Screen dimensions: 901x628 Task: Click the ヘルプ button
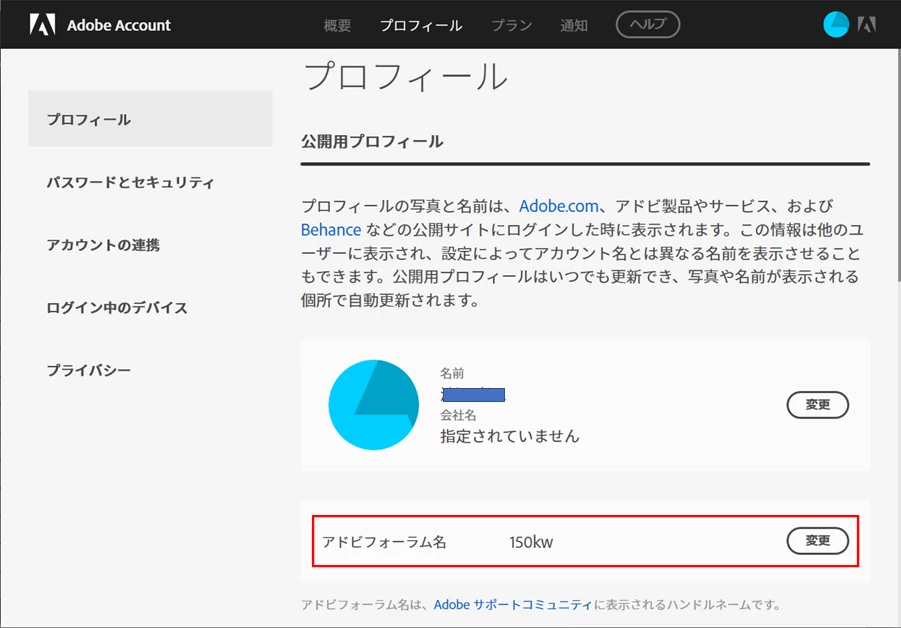(648, 25)
